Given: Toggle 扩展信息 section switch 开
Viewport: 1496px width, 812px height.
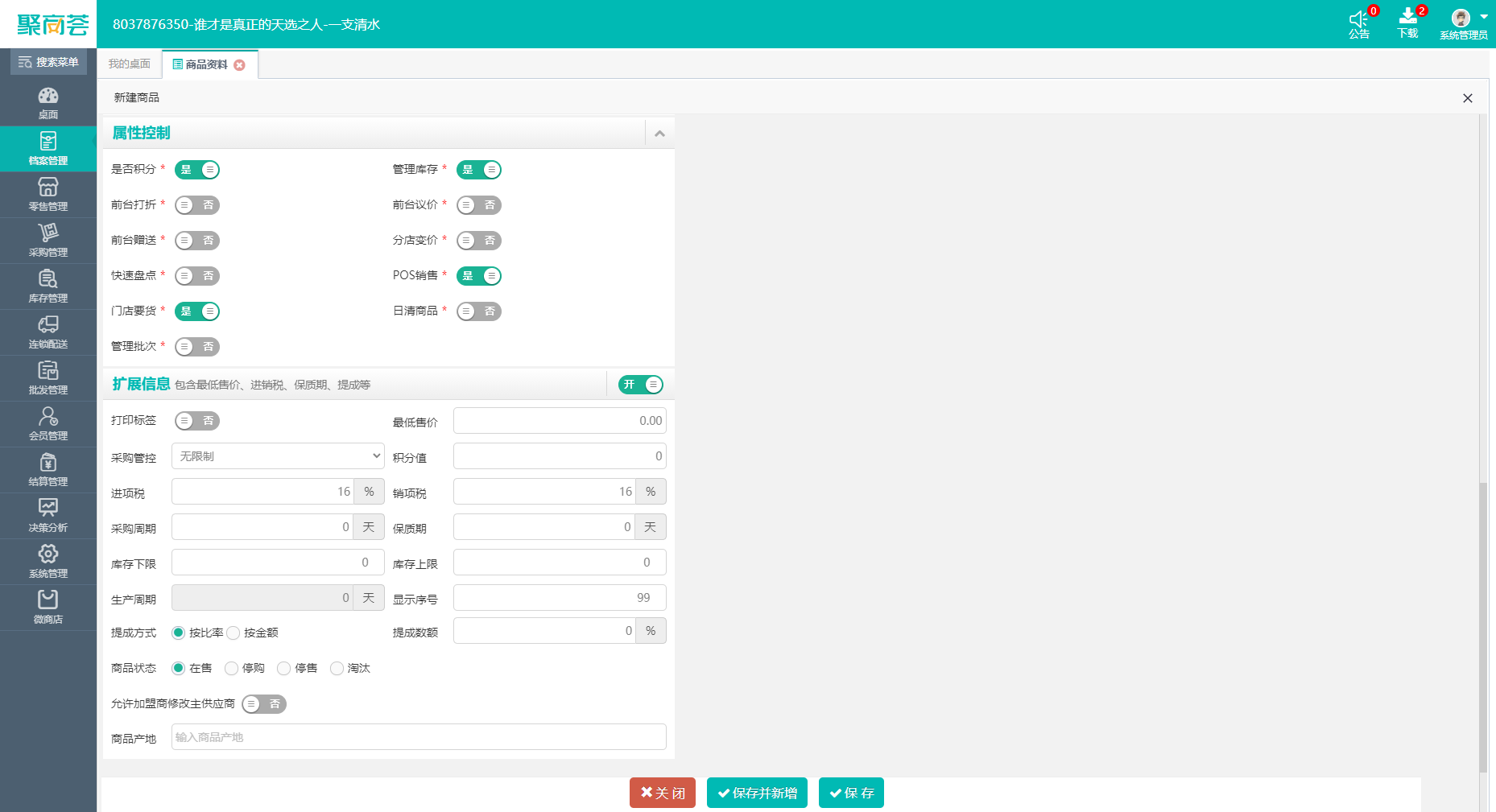Looking at the screenshot, I should tap(641, 385).
